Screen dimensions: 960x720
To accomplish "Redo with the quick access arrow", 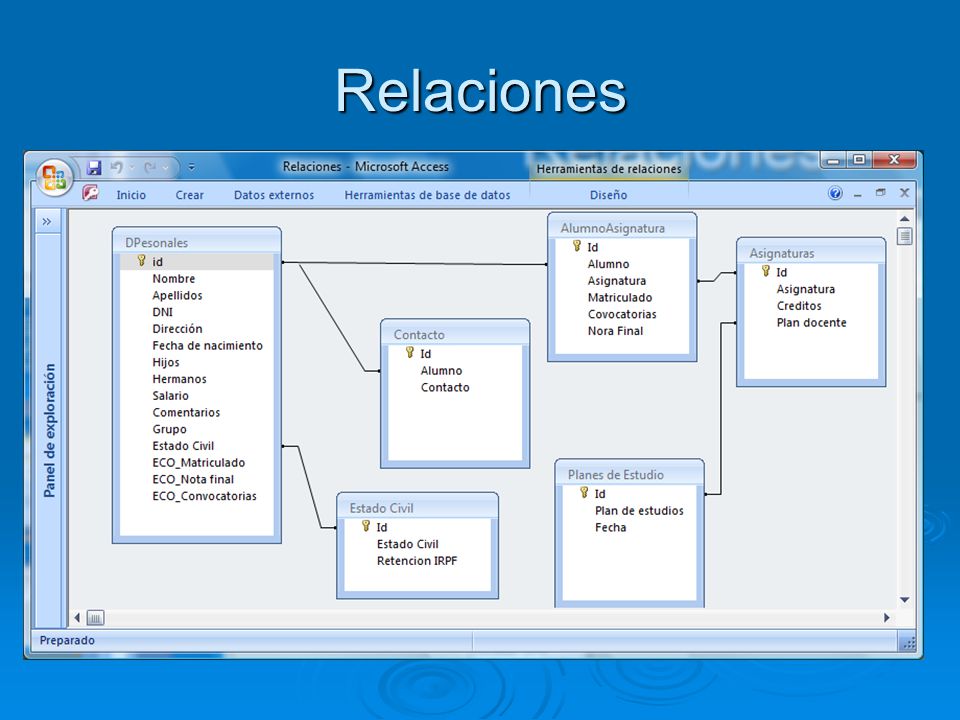I will click(150, 167).
